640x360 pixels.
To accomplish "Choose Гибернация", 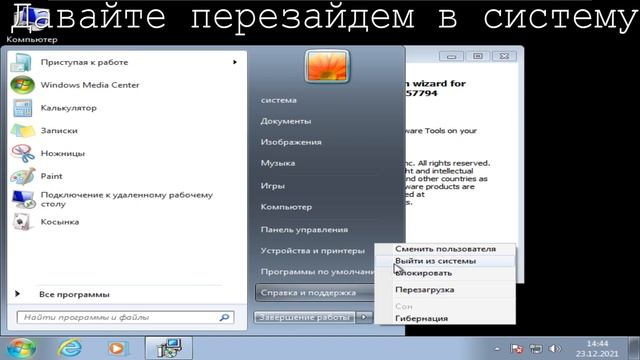I will [x=445, y=318].
